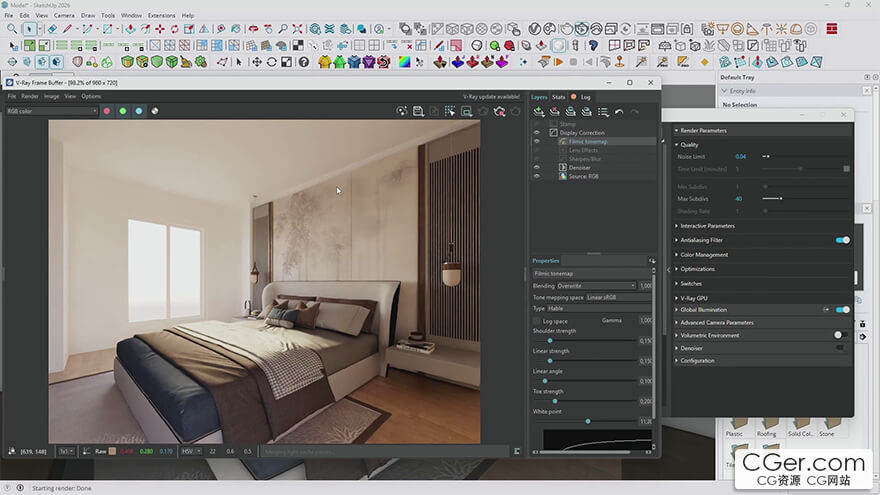Open the Camera menu in SketchUp

[64, 15]
